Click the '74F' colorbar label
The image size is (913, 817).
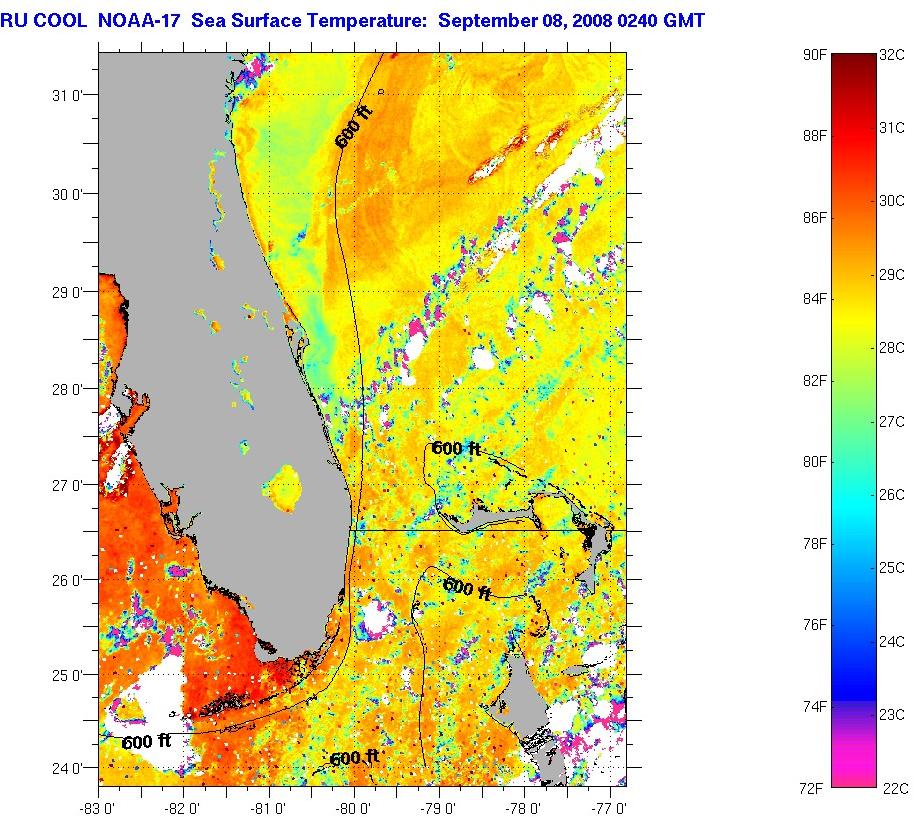[x=814, y=707]
